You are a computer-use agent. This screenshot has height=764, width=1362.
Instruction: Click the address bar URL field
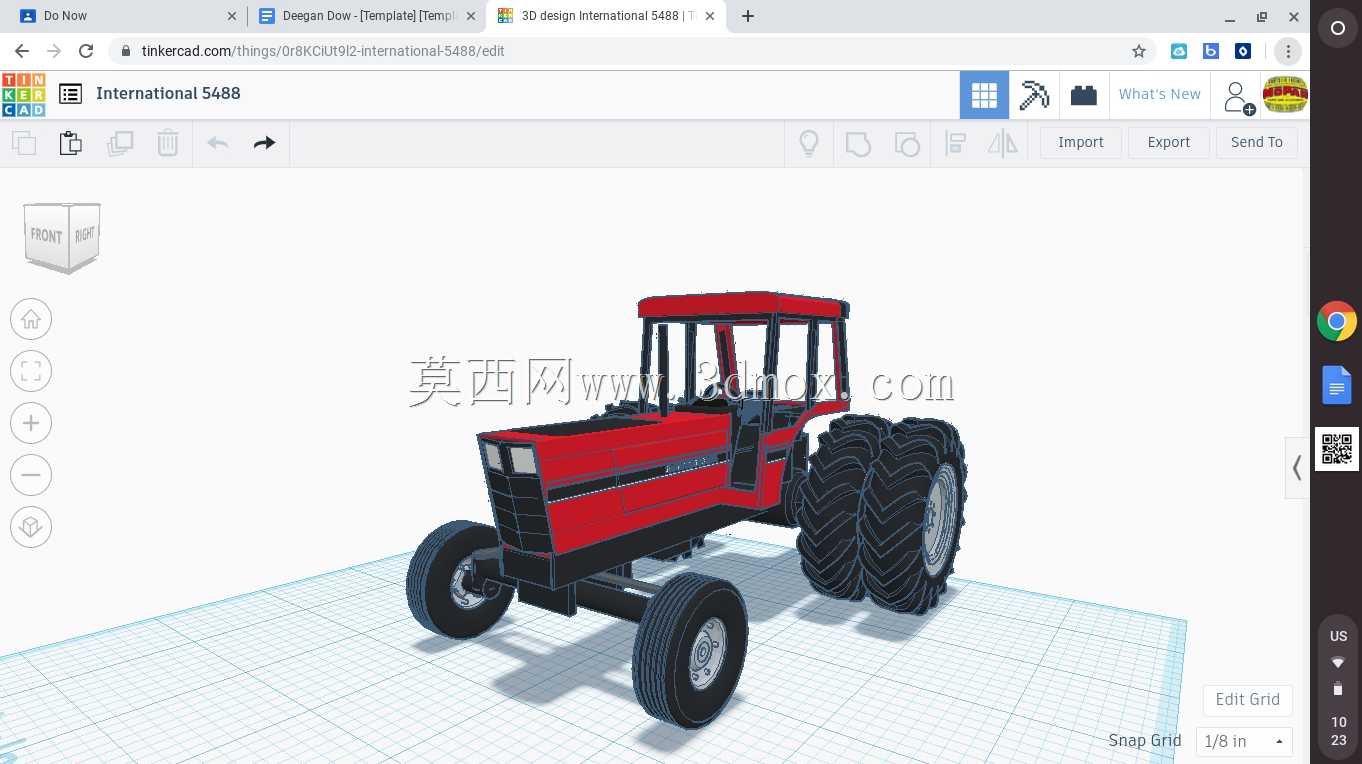(632, 51)
